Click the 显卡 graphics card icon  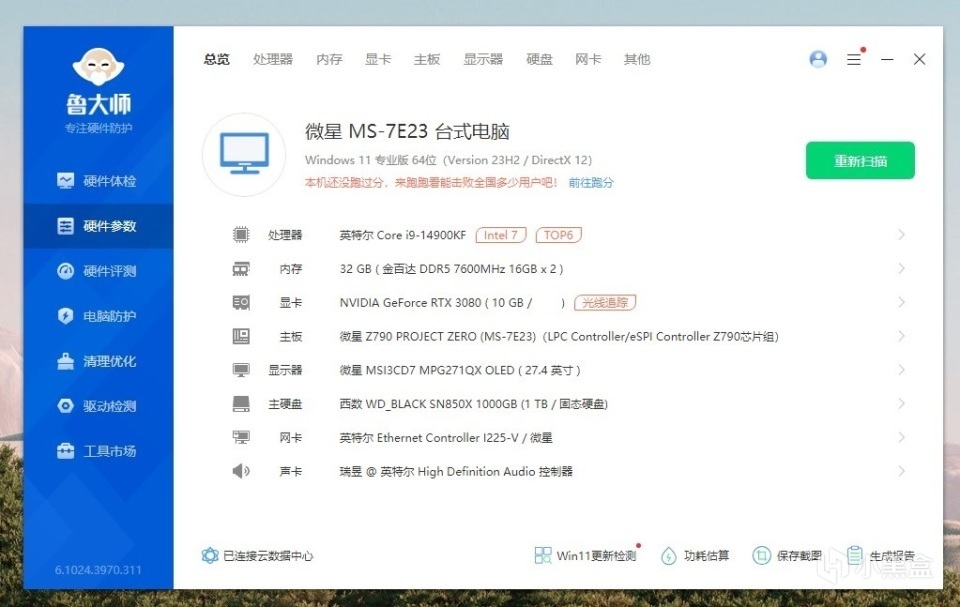tap(241, 303)
